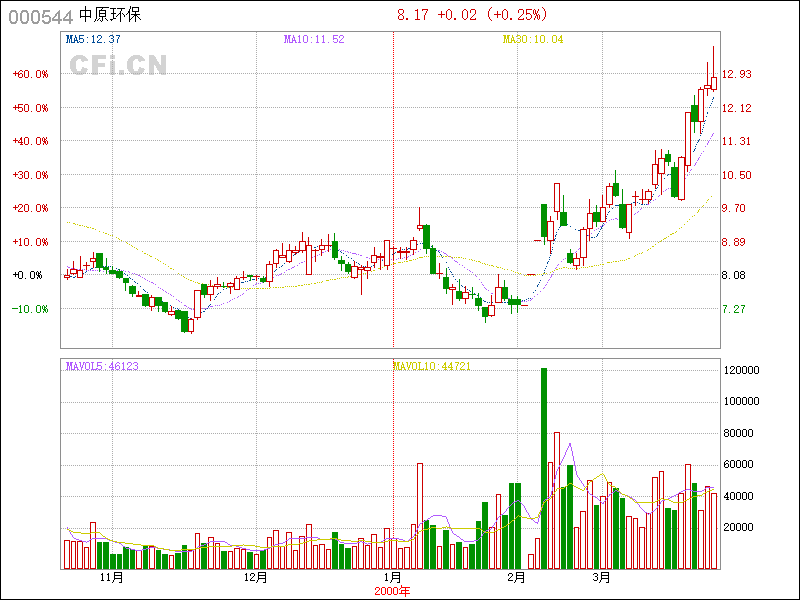Click the 2000年 year label

click(x=392, y=591)
